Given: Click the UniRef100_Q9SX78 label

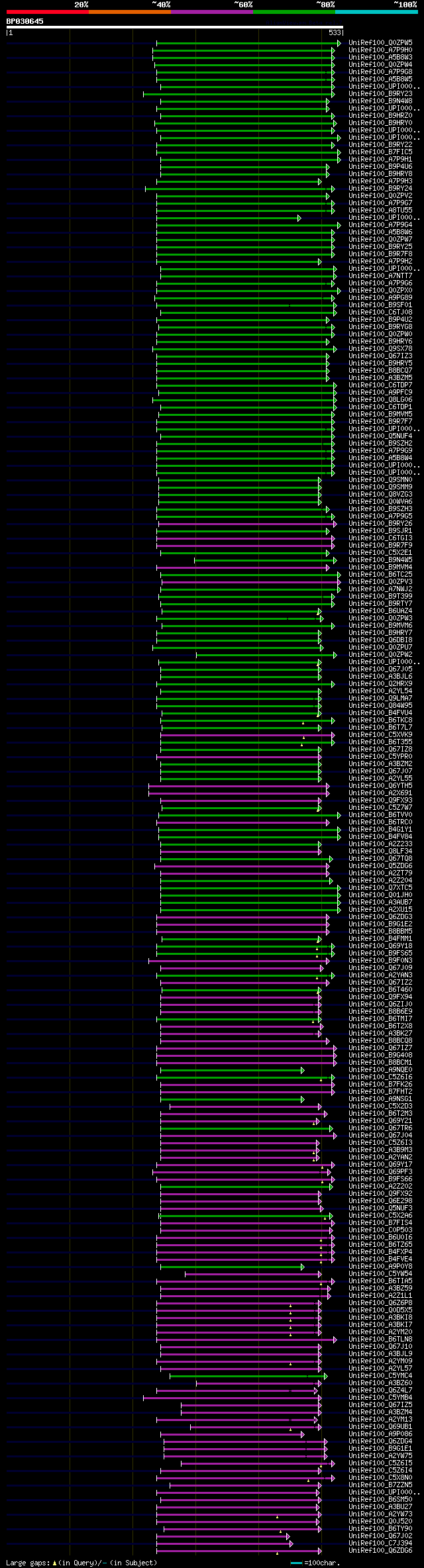Looking at the screenshot, I should pyautogui.click(x=380, y=349).
